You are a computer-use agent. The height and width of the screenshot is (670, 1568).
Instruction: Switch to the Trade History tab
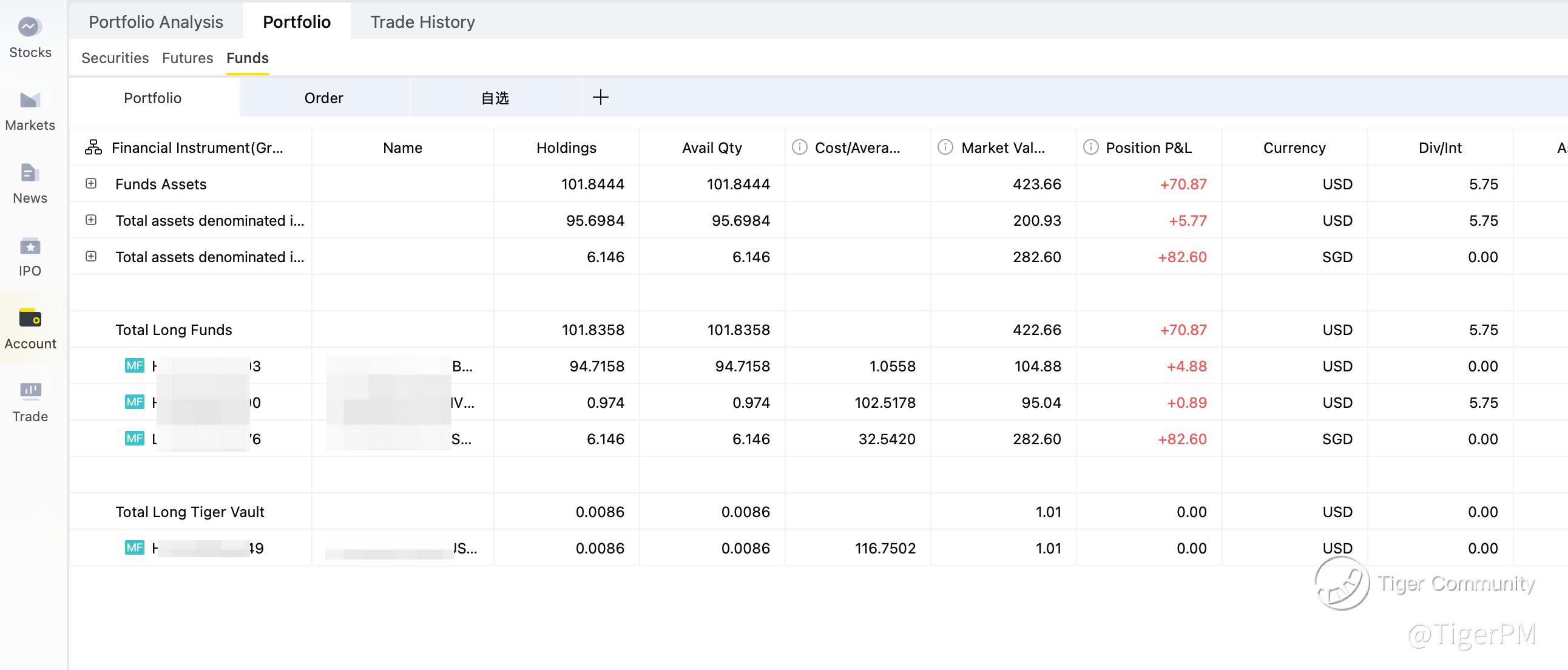point(422,22)
